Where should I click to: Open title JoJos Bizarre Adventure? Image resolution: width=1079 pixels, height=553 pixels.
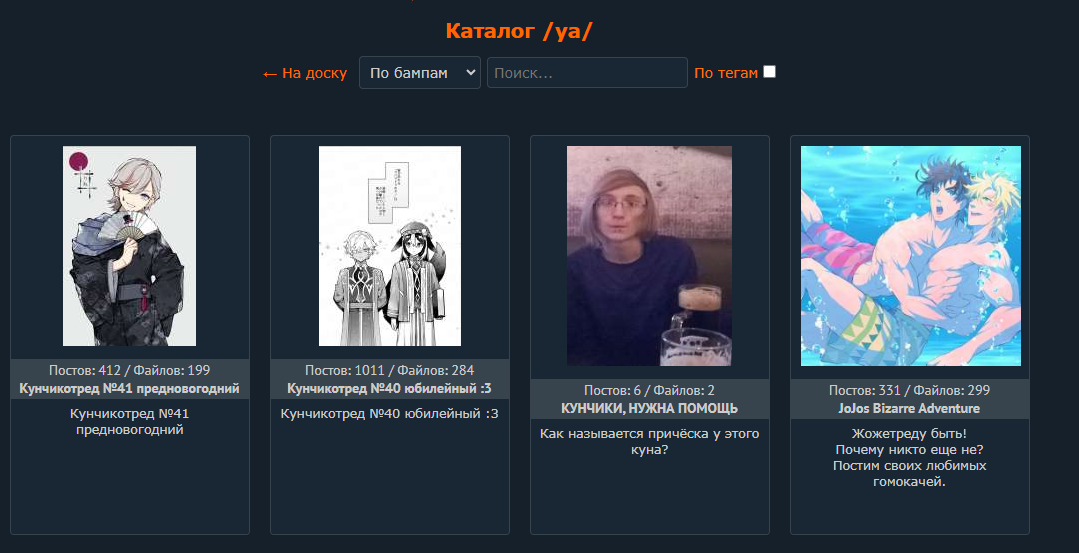(909, 409)
